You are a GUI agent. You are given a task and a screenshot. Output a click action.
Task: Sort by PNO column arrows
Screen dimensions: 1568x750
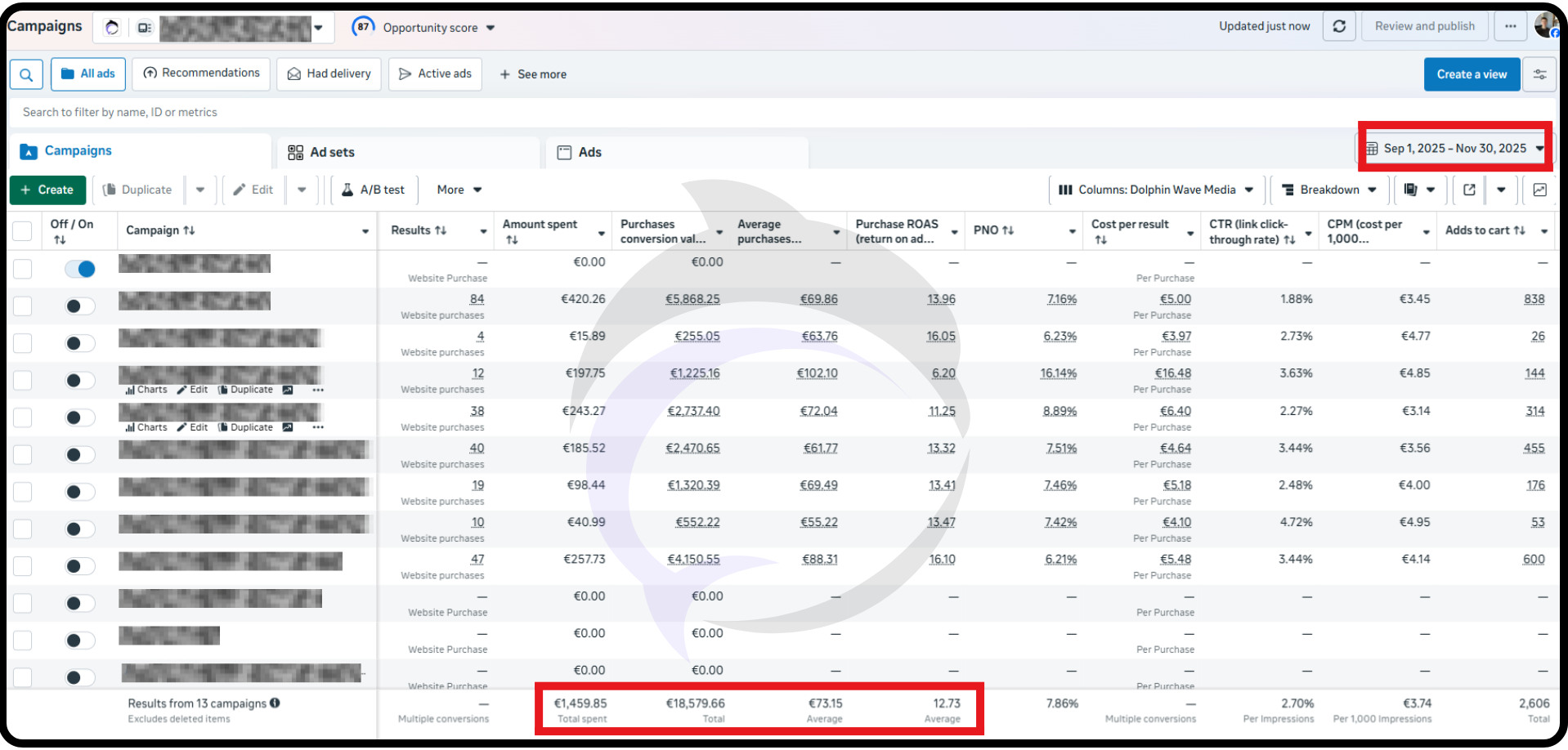point(1008,230)
